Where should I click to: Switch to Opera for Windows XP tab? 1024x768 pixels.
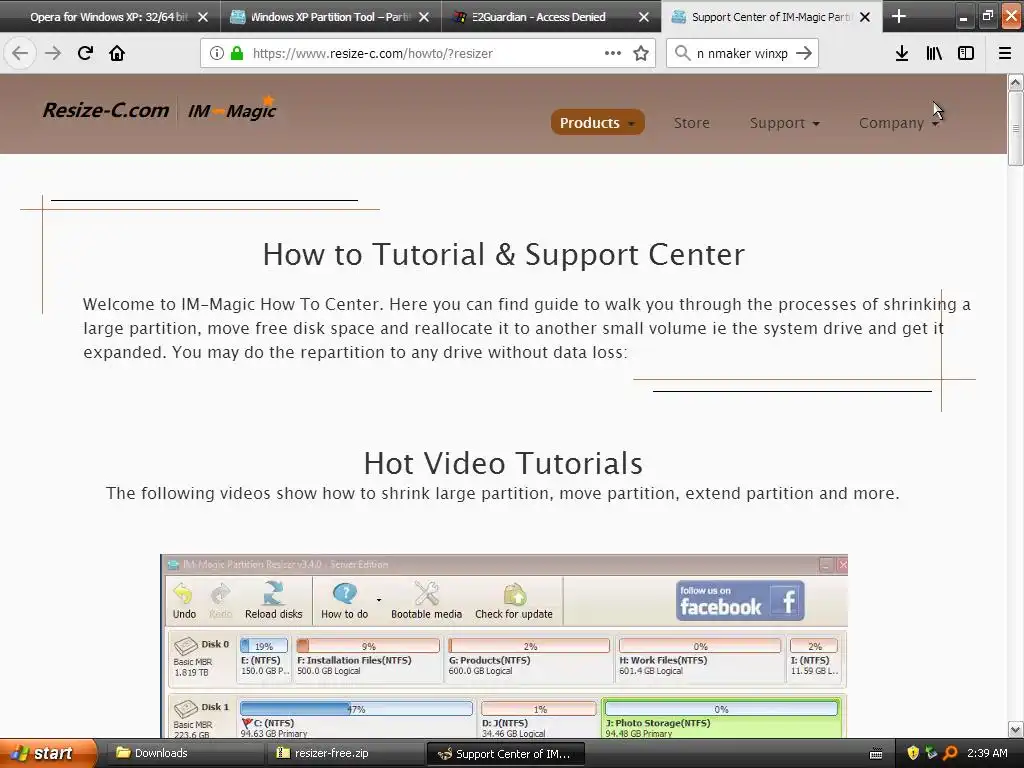tap(110, 17)
